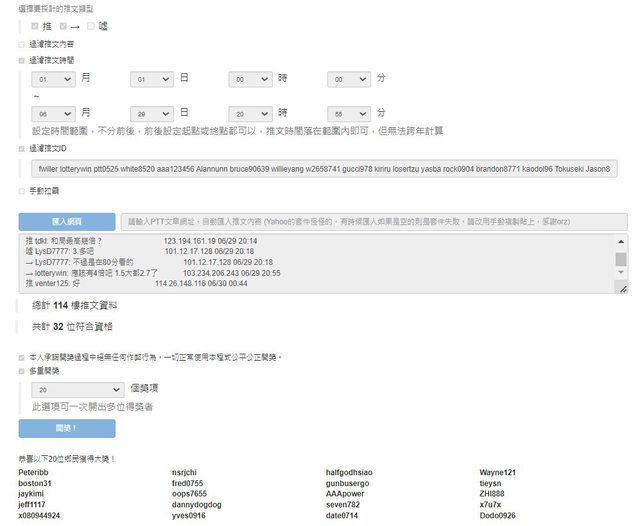Enable the 噓 comment type checkbox

click(92, 25)
